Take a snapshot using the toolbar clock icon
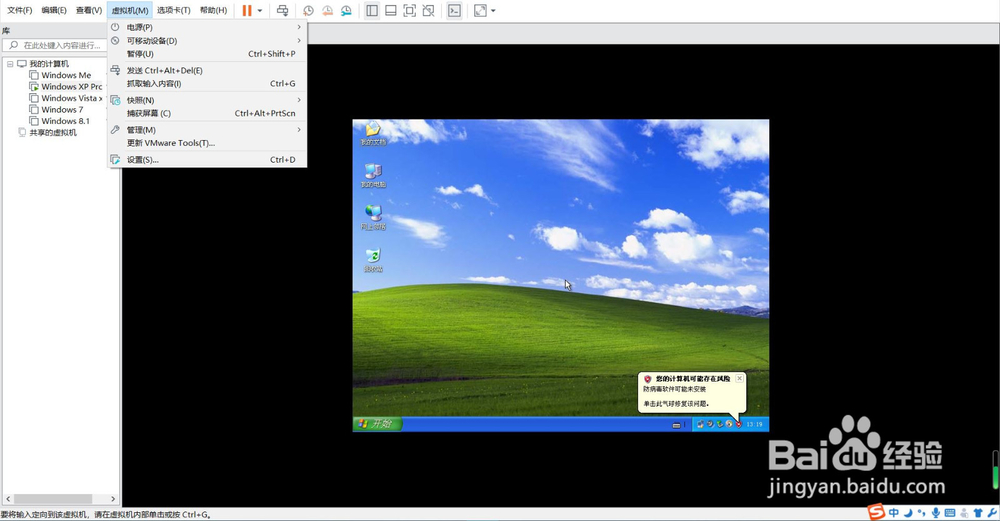The width and height of the screenshot is (1000, 521). [308, 10]
